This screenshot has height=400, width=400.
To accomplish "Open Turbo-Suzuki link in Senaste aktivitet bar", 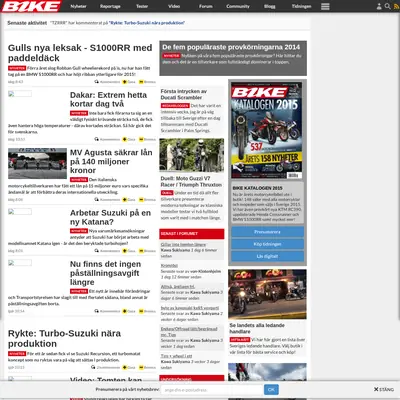I will click(147, 23).
